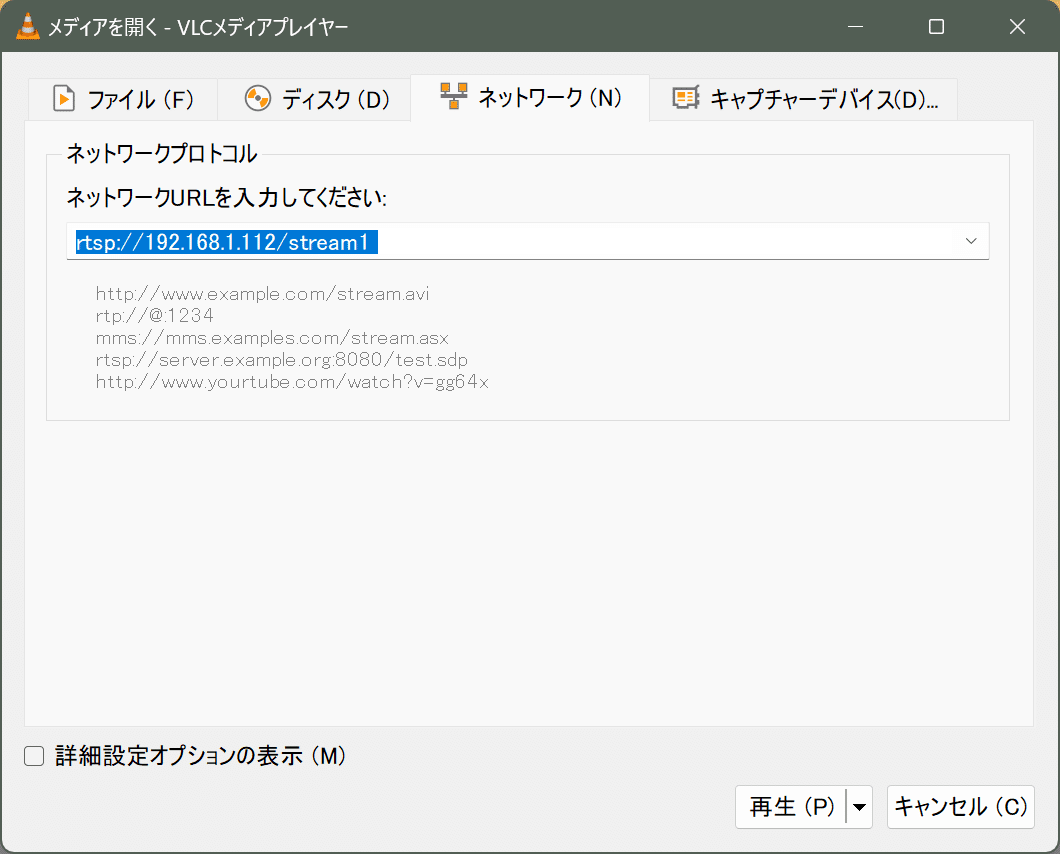
Task: Click example text http://www.example.com/stream.avi
Action: pyautogui.click(x=262, y=294)
